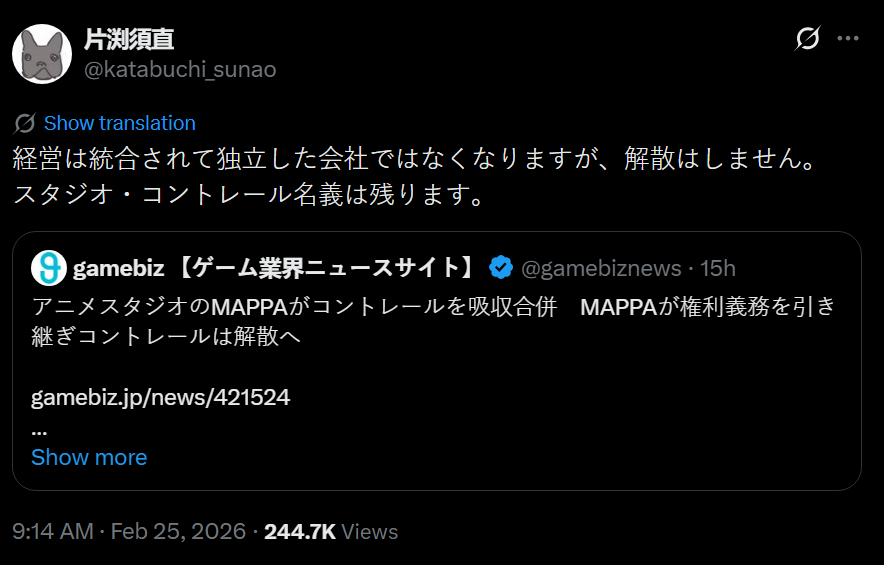Click the truncation ellipsis in the quoted post

tap(40, 429)
